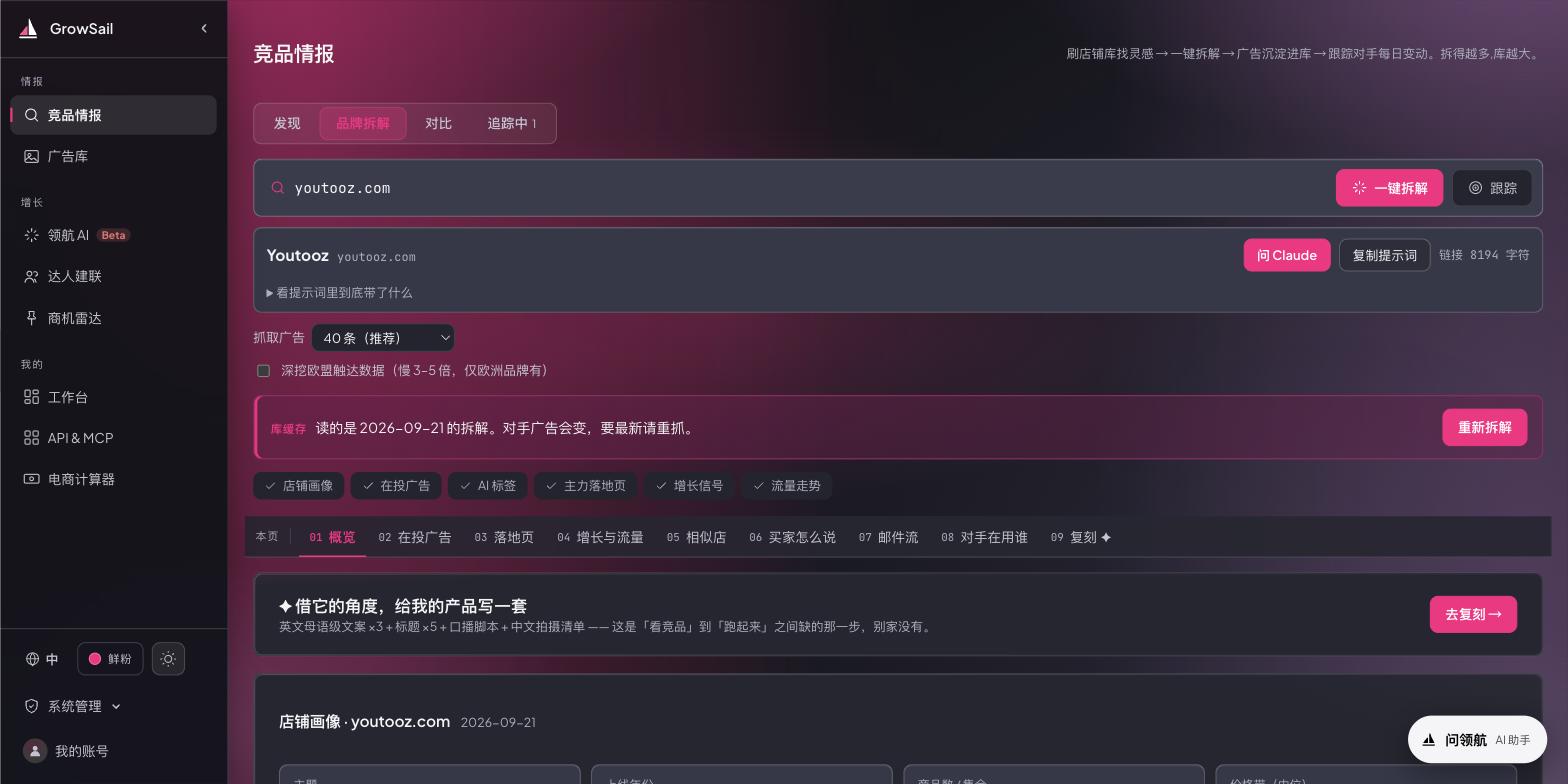The width and height of the screenshot is (1568, 784).
Task: Toggle 店铺画像 chip
Action: (x=299, y=486)
